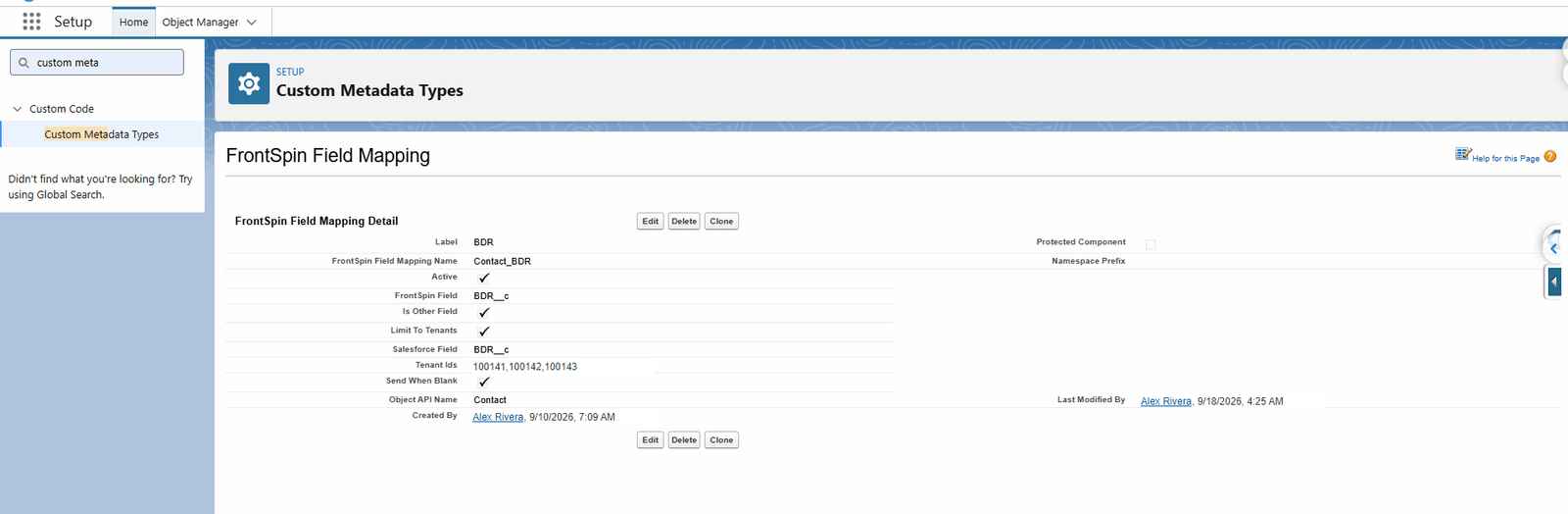Select the Home tab
Viewport: 1568px width, 514px height.
click(133, 22)
